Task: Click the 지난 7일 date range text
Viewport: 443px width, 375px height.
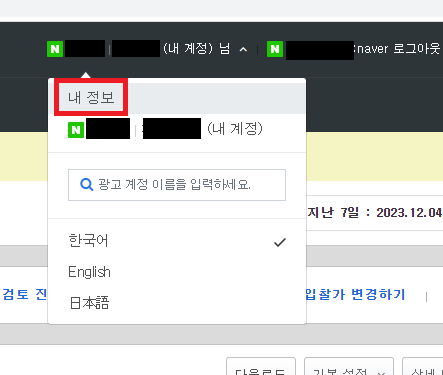Action: click(375, 213)
